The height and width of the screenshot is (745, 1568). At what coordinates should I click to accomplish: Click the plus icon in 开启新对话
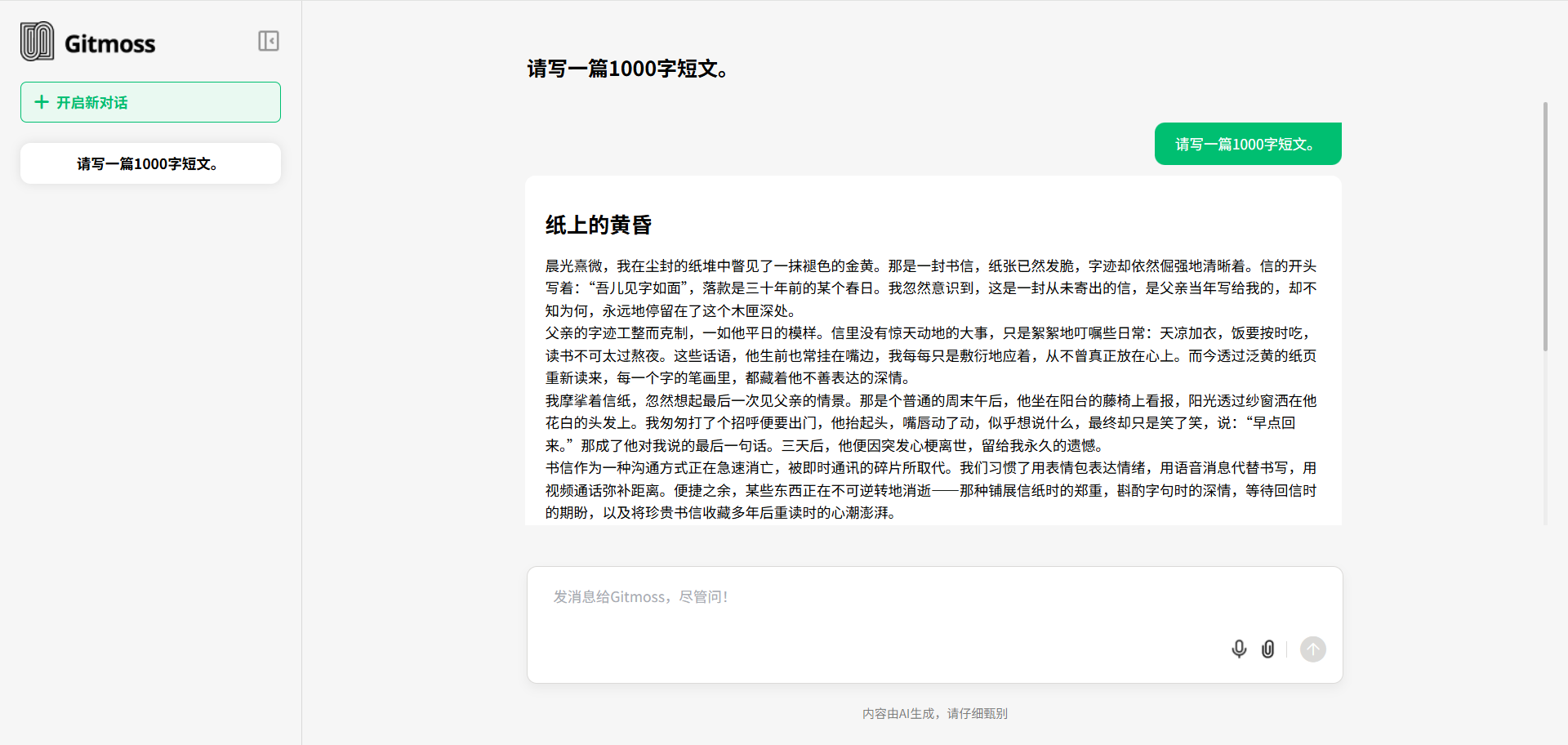[42, 102]
